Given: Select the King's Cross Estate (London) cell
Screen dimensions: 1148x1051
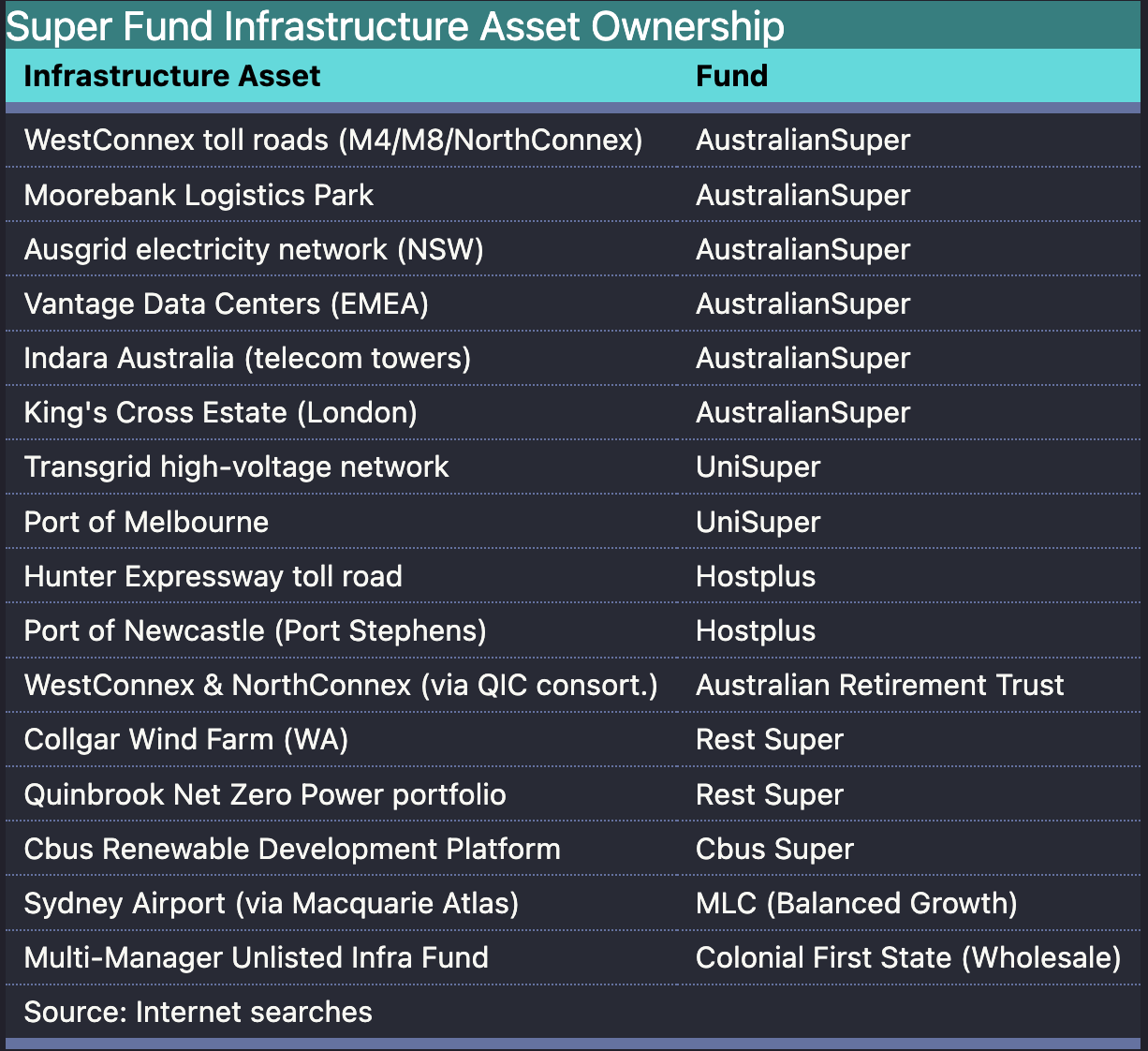Looking at the screenshot, I should click(x=220, y=412).
